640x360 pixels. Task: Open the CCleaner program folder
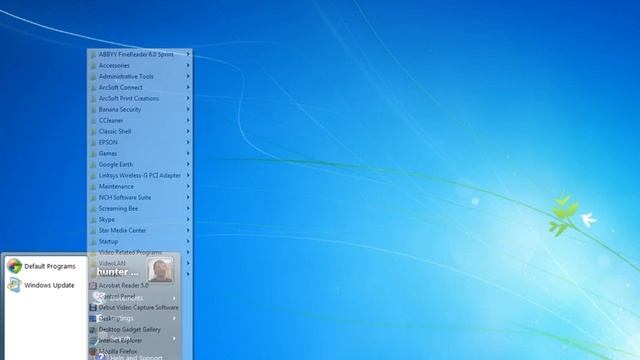(x=140, y=120)
